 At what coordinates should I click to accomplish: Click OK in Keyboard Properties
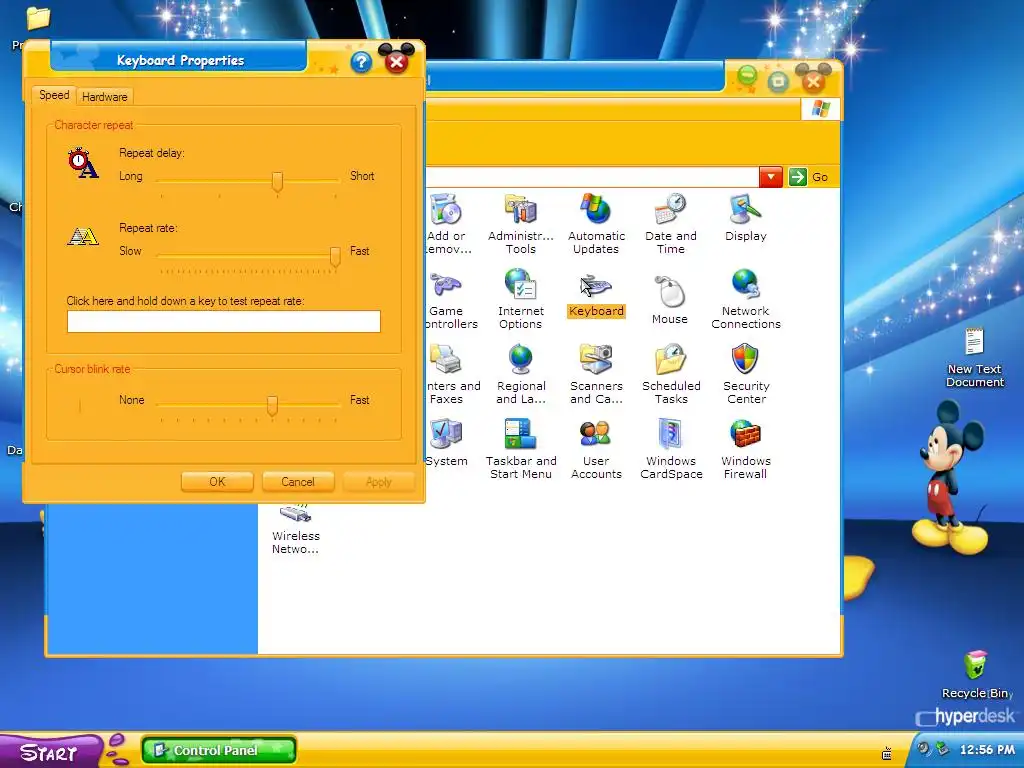(217, 482)
